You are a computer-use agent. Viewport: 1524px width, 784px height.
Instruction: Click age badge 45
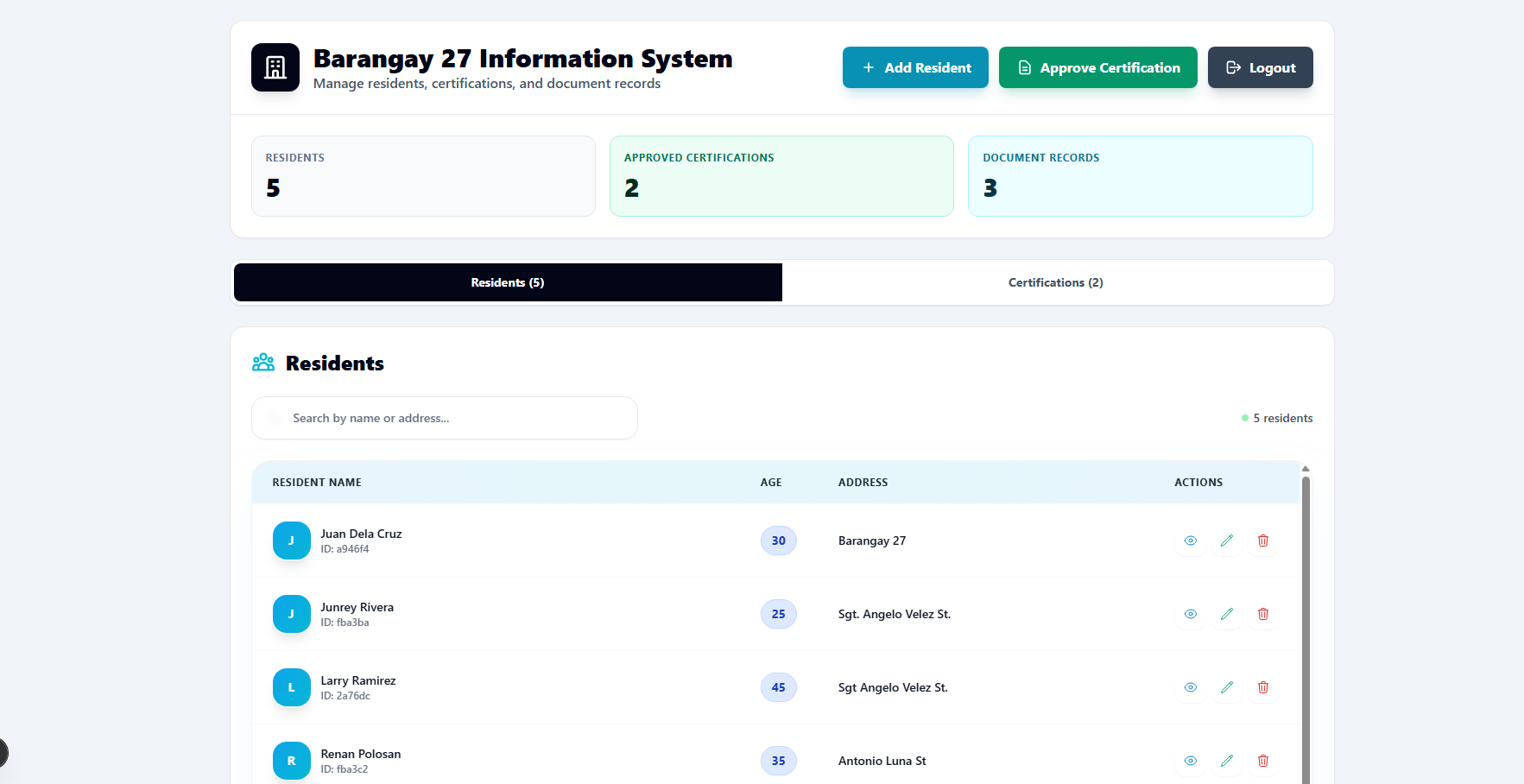tap(779, 687)
